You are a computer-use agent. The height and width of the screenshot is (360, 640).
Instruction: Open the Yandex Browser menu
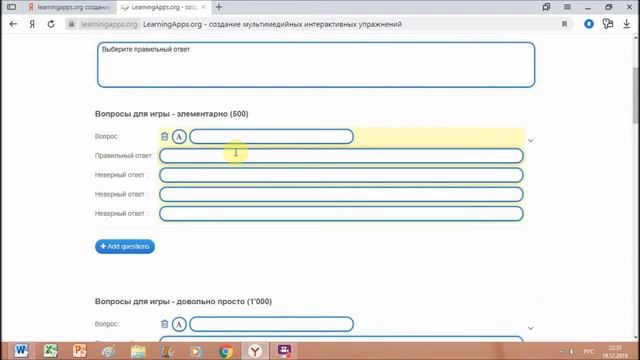coord(567,7)
